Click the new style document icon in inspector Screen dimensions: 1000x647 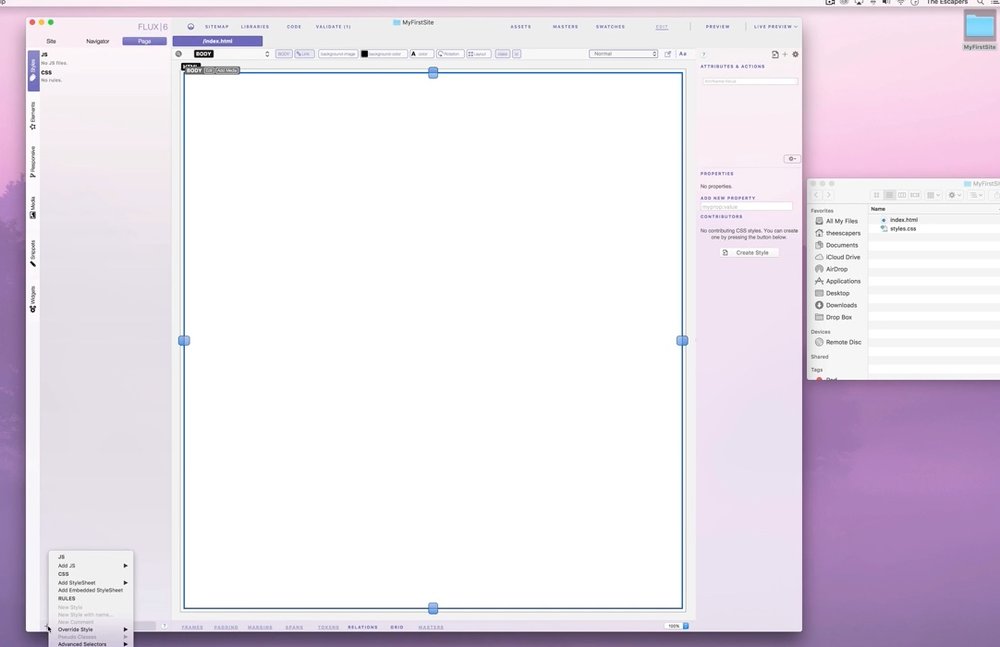coord(775,55)
